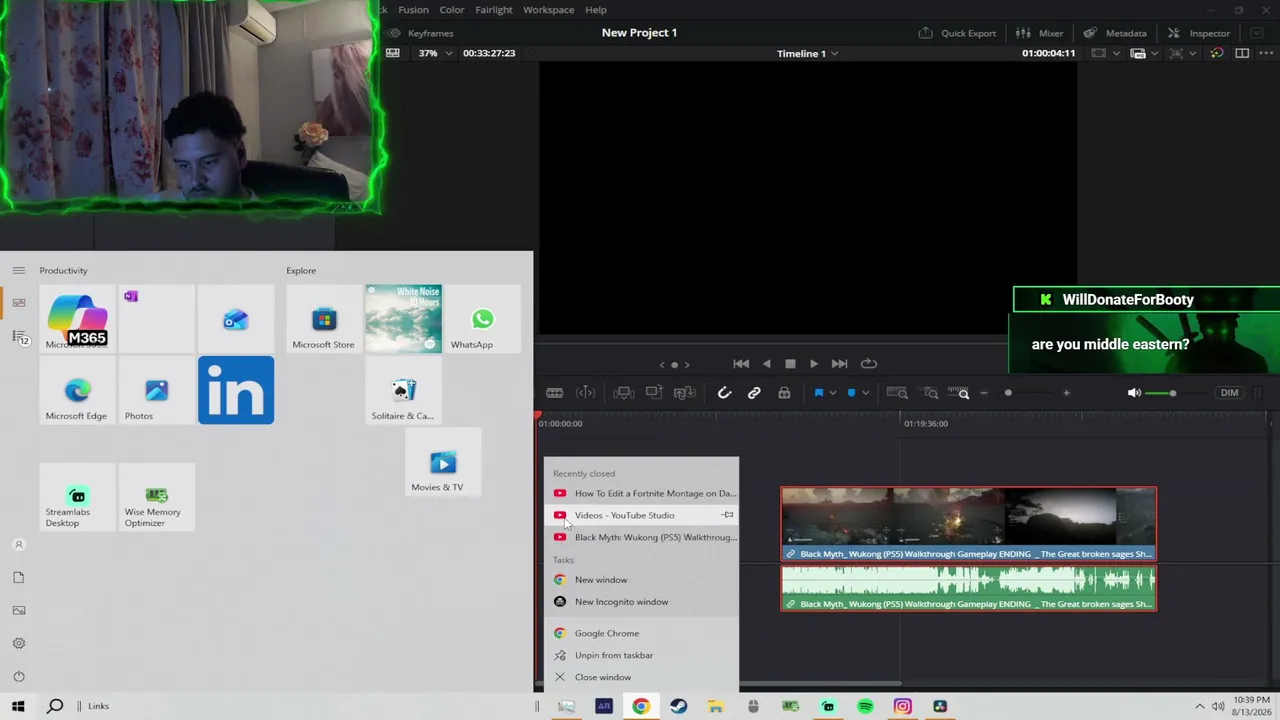This screenshot has height=720, width=1280.
Task: Open the Outlook tile
Action: click(x=236, y=319)
